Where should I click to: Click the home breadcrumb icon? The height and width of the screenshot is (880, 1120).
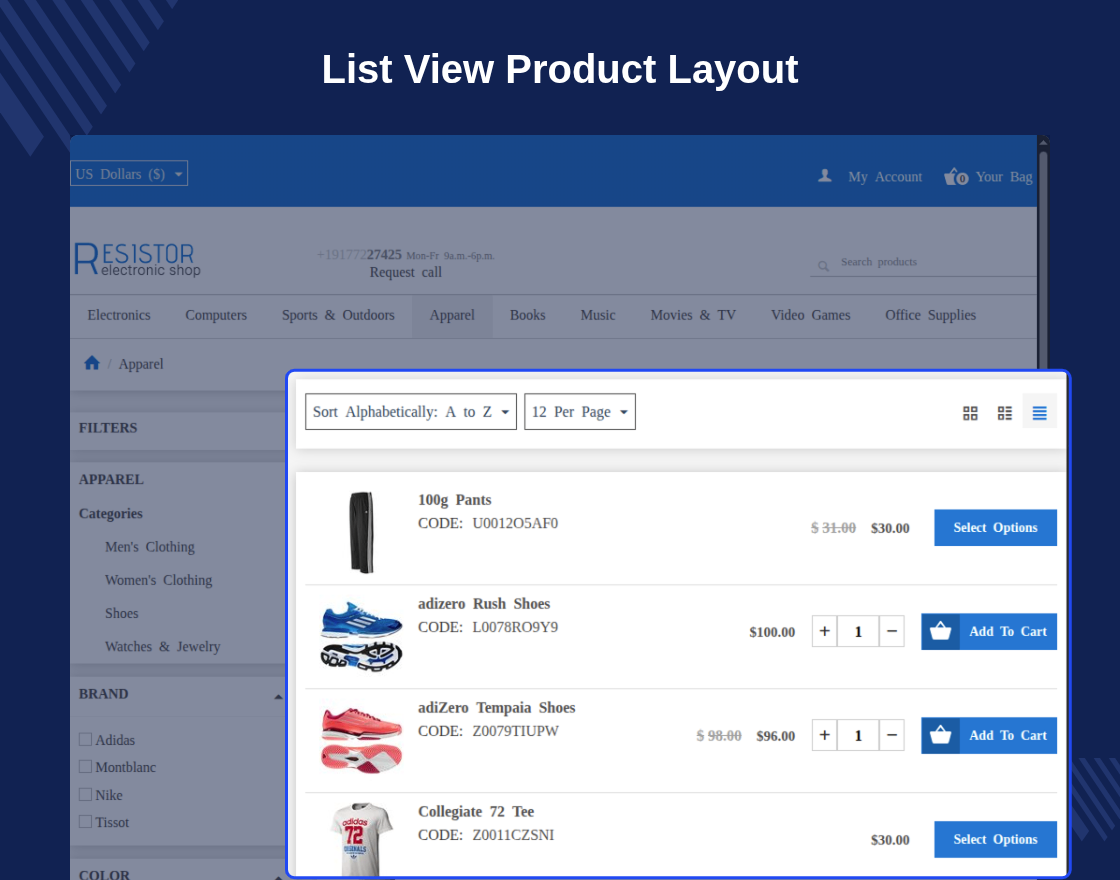(x=91, y=363)
